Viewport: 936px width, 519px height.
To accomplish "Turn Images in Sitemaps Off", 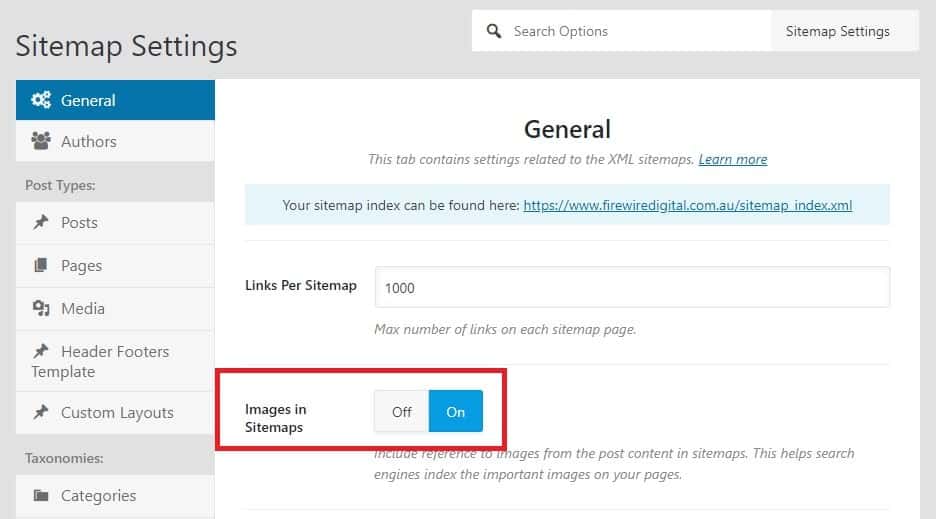I will pyautogui.click(x=402, y=411).
